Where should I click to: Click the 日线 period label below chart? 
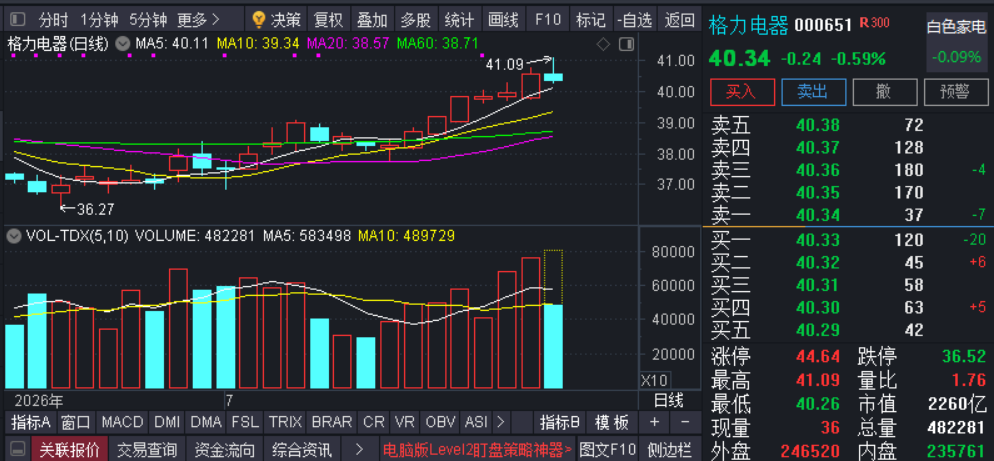tap(669, 401)
